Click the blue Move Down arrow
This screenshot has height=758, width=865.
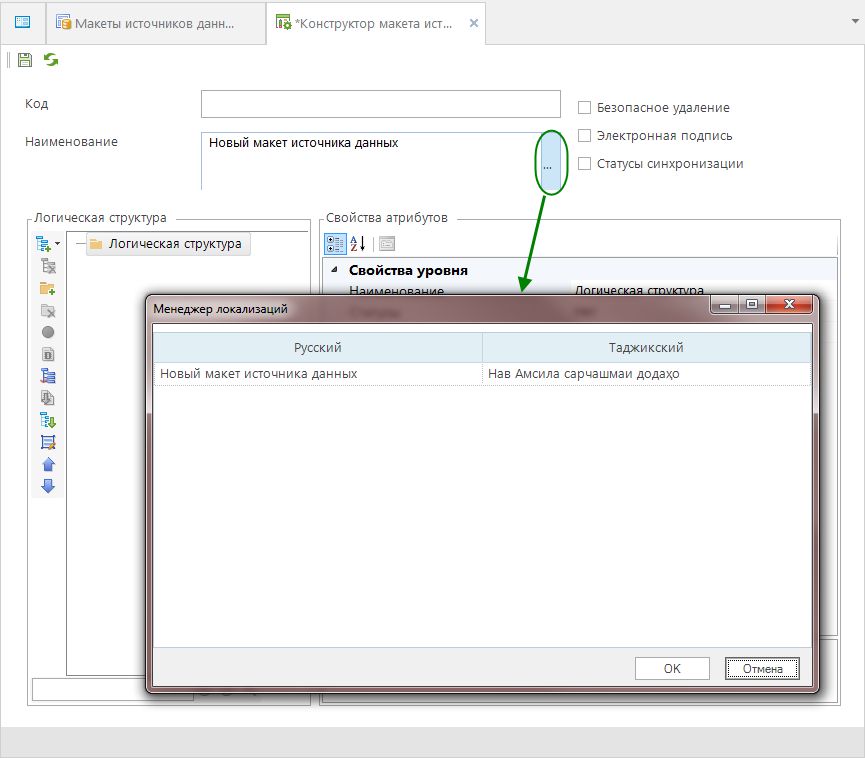(x=47, y=486)
